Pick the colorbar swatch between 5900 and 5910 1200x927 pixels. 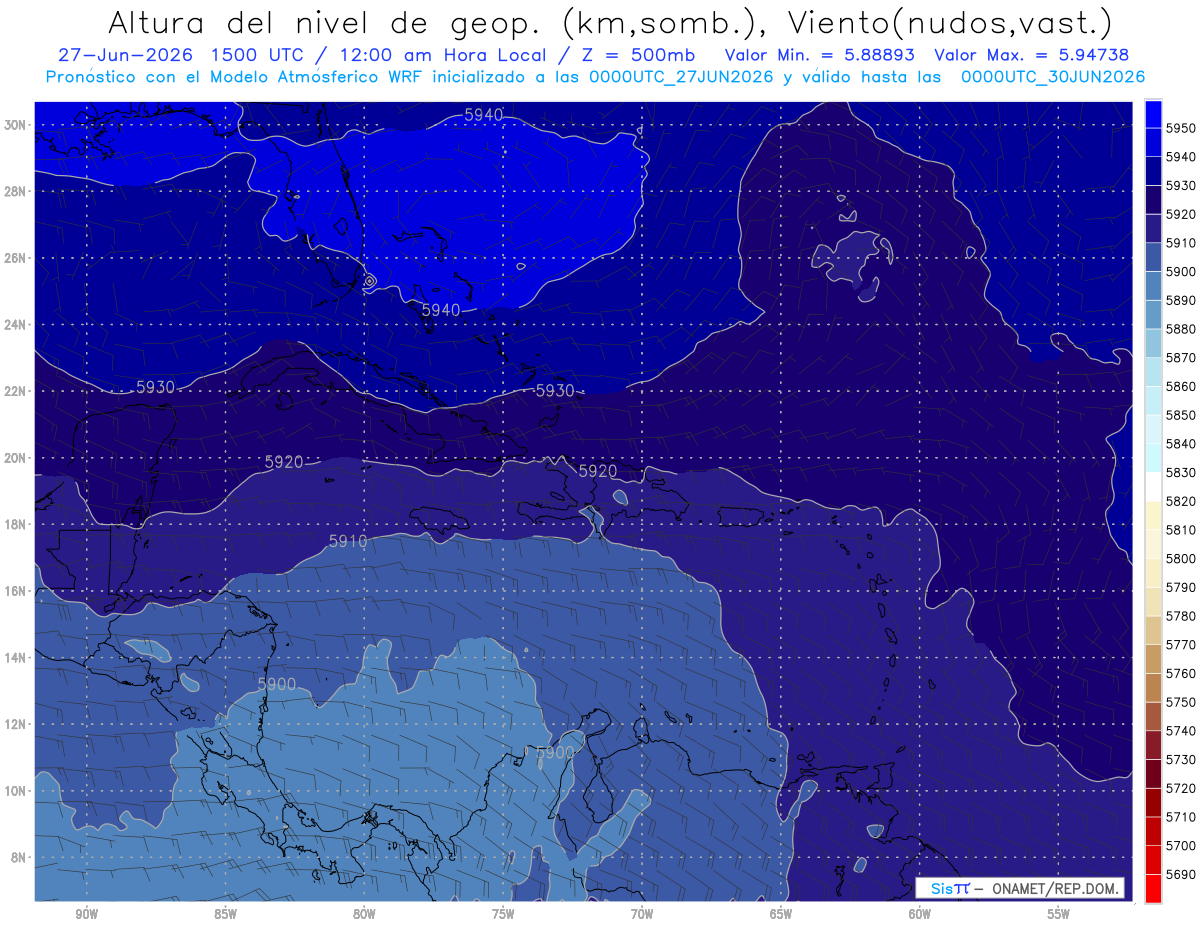1153,257
